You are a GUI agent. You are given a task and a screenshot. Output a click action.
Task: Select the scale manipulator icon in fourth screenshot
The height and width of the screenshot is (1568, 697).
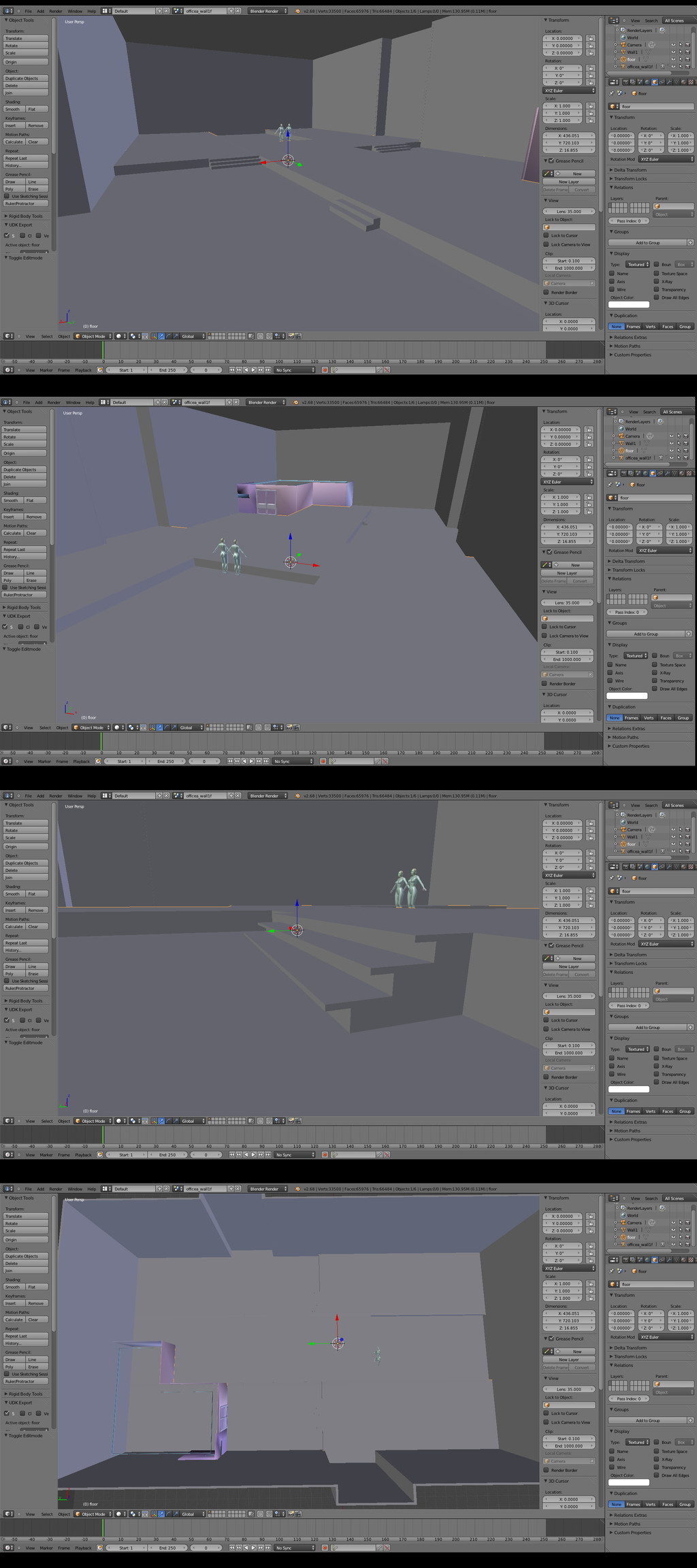175,1514
